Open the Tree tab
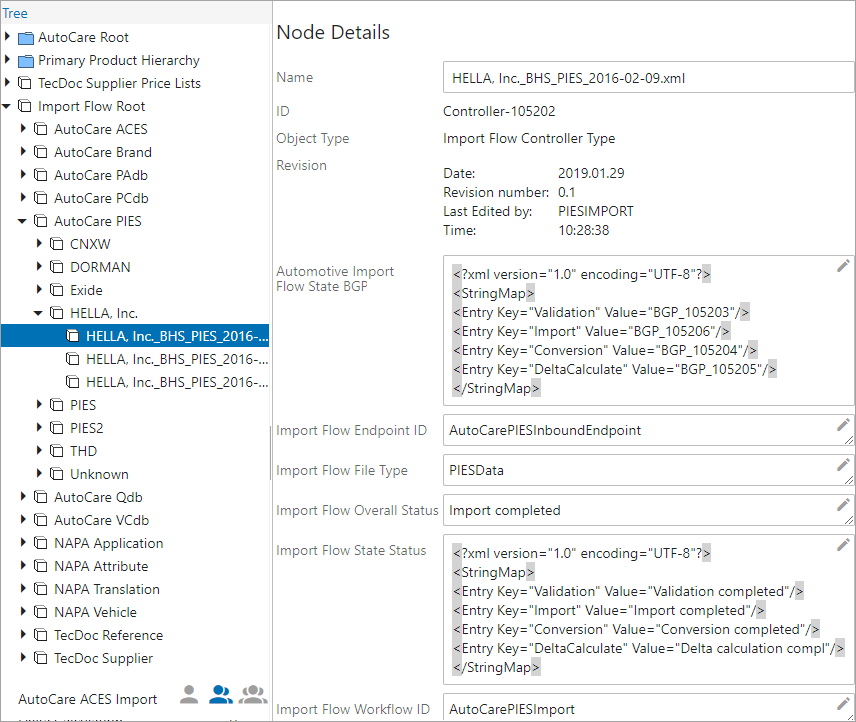This screenshot has width=856, height=722. (15, 13)
